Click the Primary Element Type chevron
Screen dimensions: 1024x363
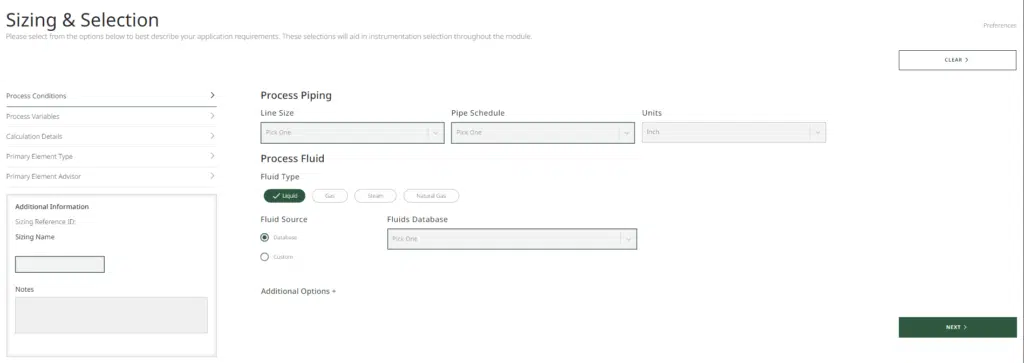point(212,156)
